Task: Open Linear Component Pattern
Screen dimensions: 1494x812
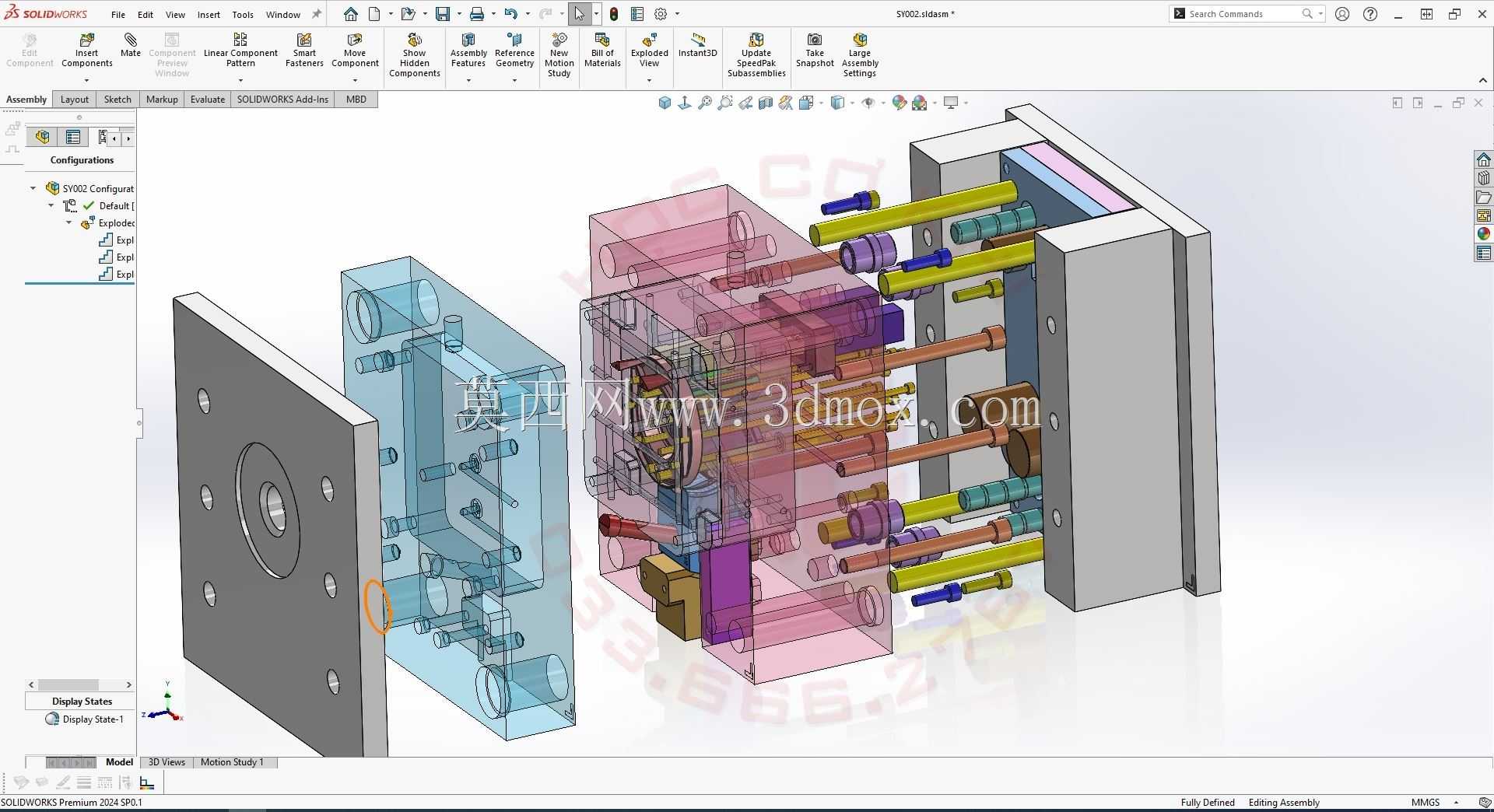Action: pos(240,50)
